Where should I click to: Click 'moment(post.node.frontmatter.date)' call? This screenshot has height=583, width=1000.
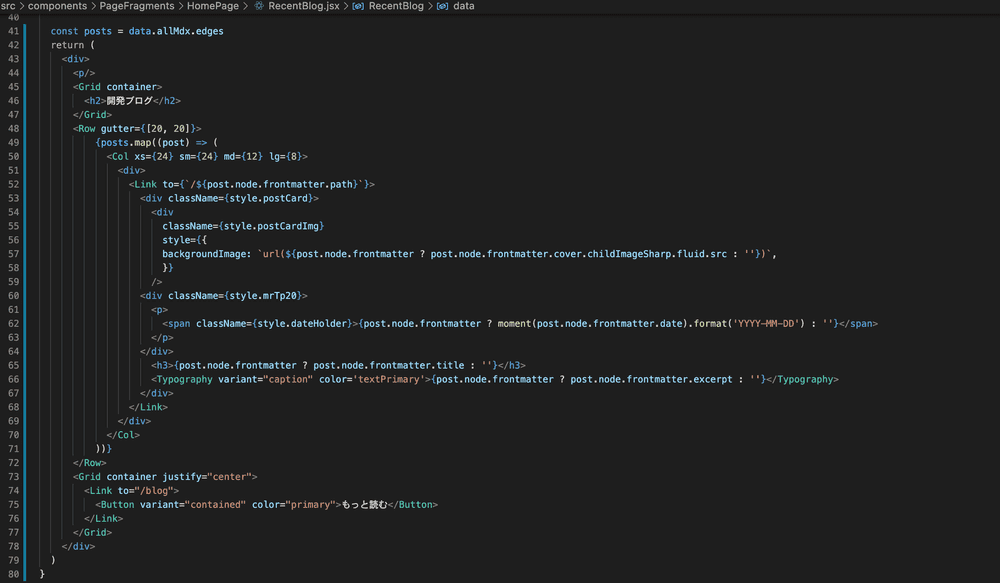pos(593,323)
